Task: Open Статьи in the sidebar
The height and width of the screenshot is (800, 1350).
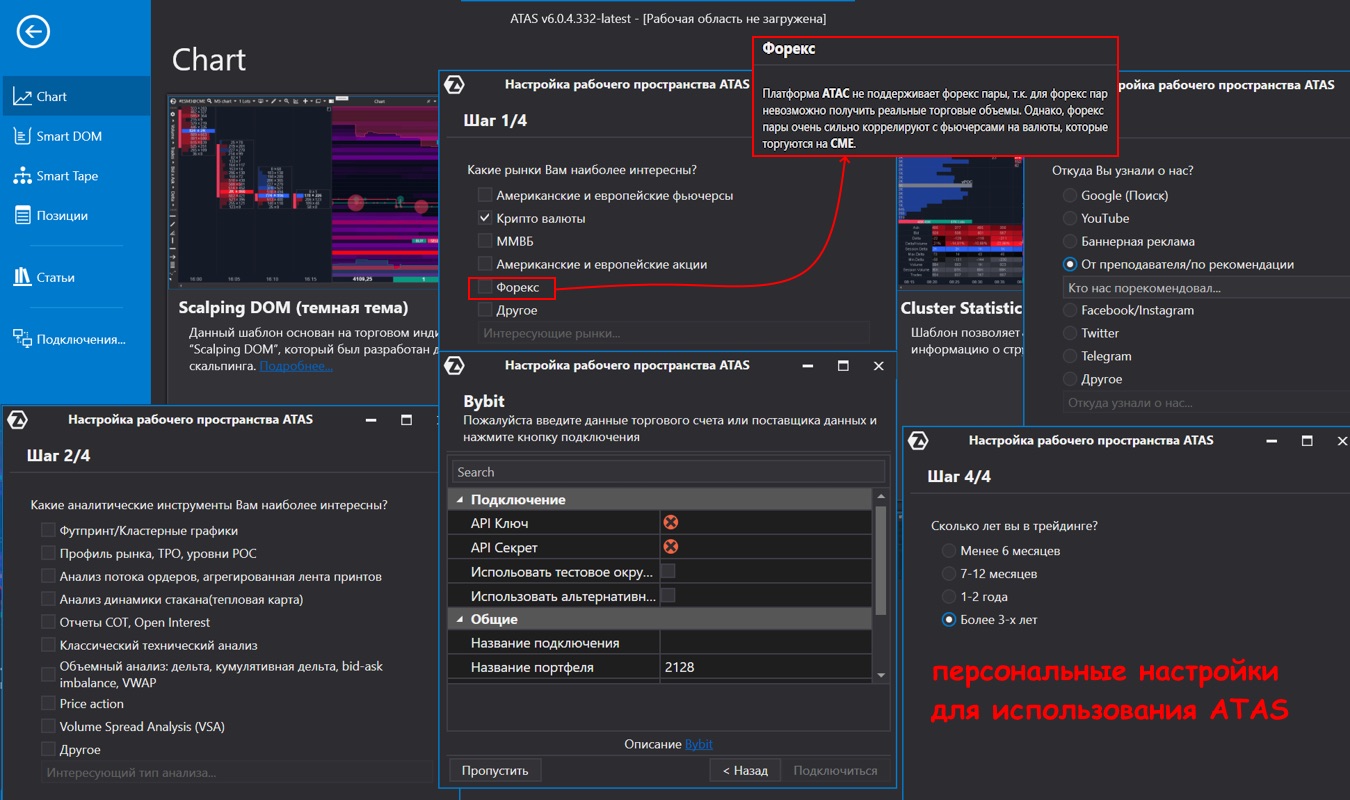Action: 75,277
